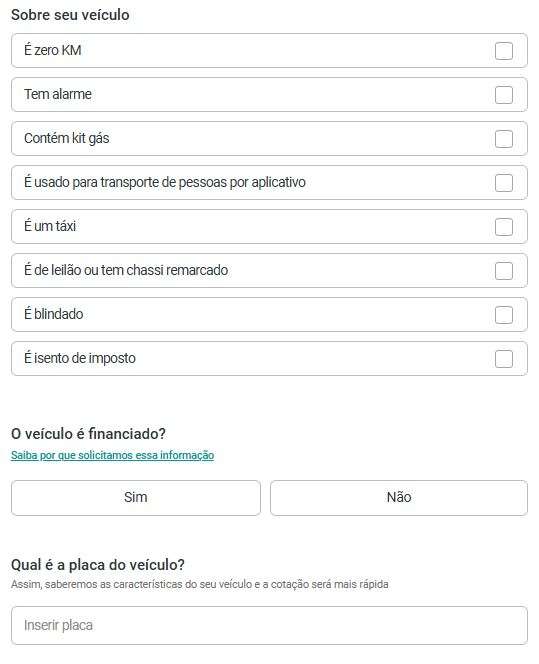Open Saiba por que solicitamos essa informação link

coord(113,455)
